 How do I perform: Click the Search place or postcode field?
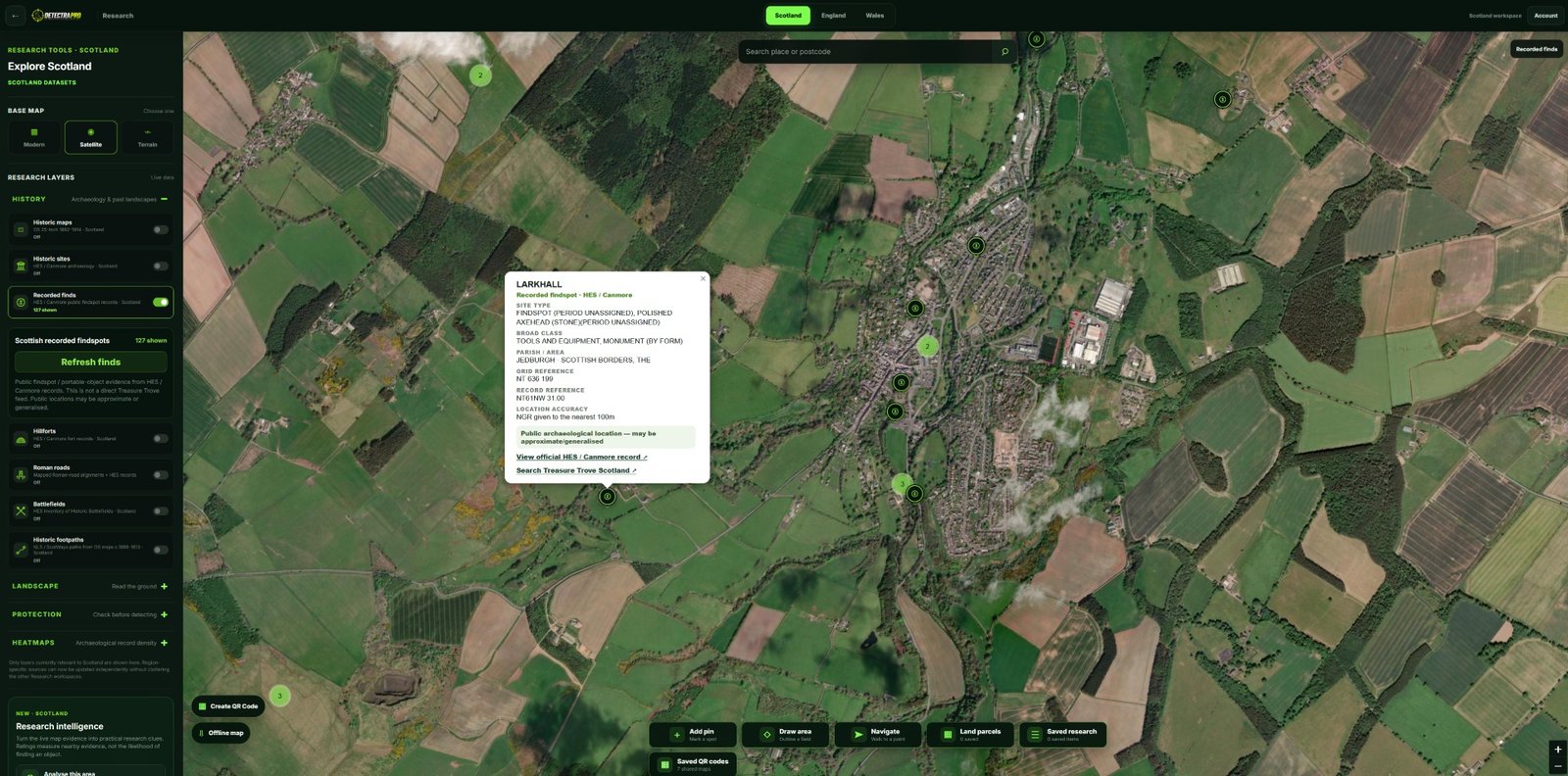(x=867, y=52)
